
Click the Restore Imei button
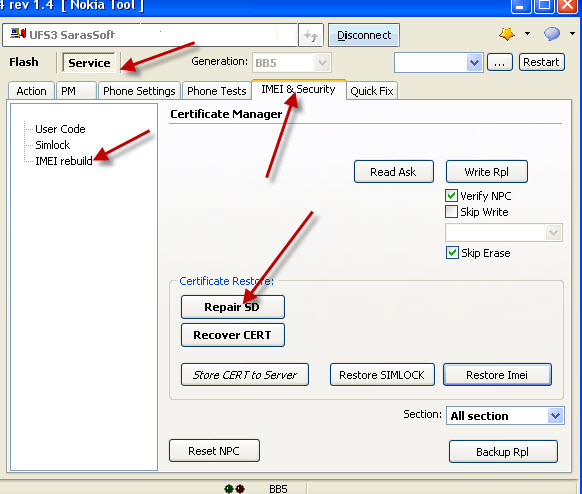(x=497, y=375)
